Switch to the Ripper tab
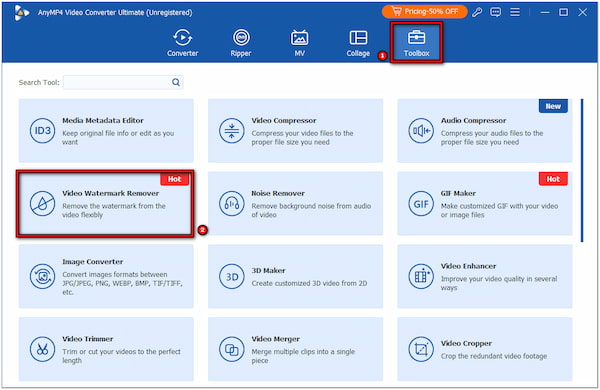 tap(241, 42)
